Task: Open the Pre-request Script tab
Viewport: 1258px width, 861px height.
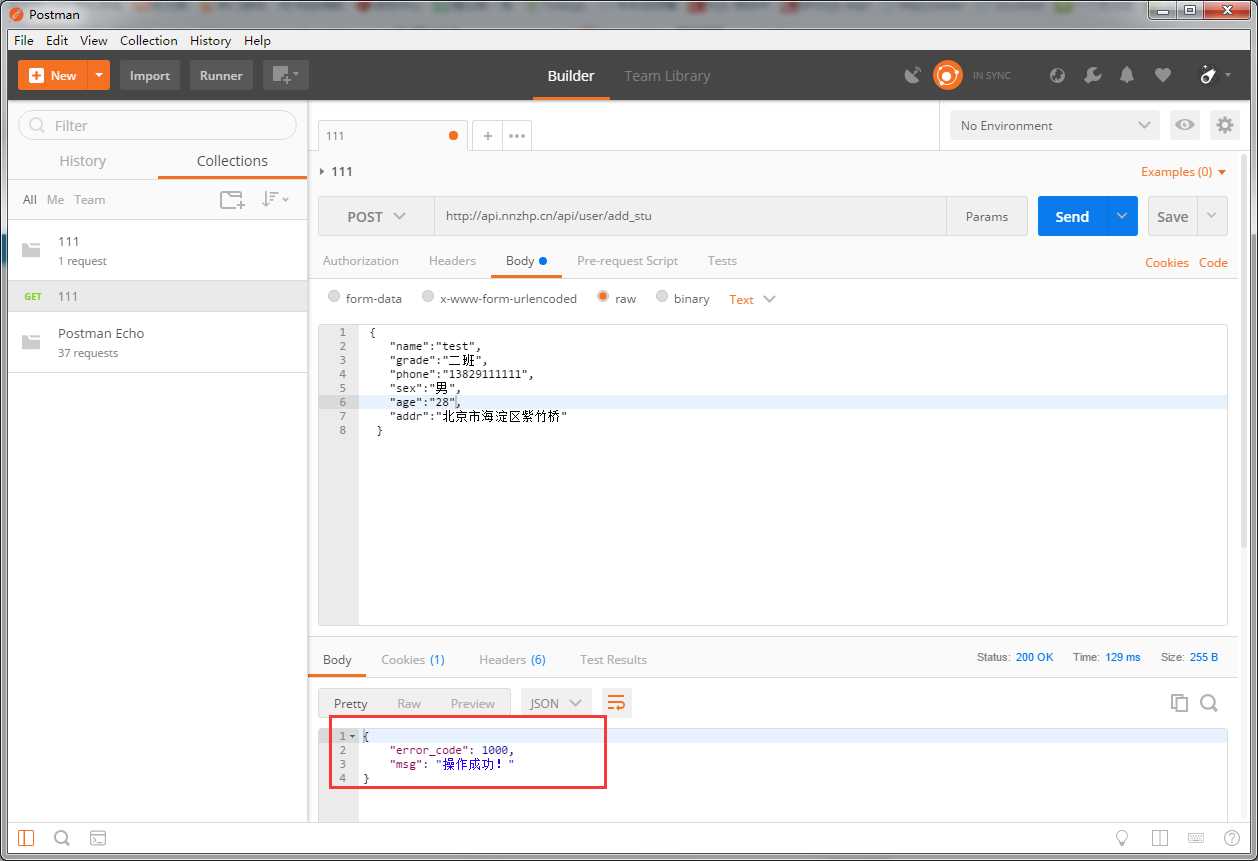Action: [x=627, y=261]
